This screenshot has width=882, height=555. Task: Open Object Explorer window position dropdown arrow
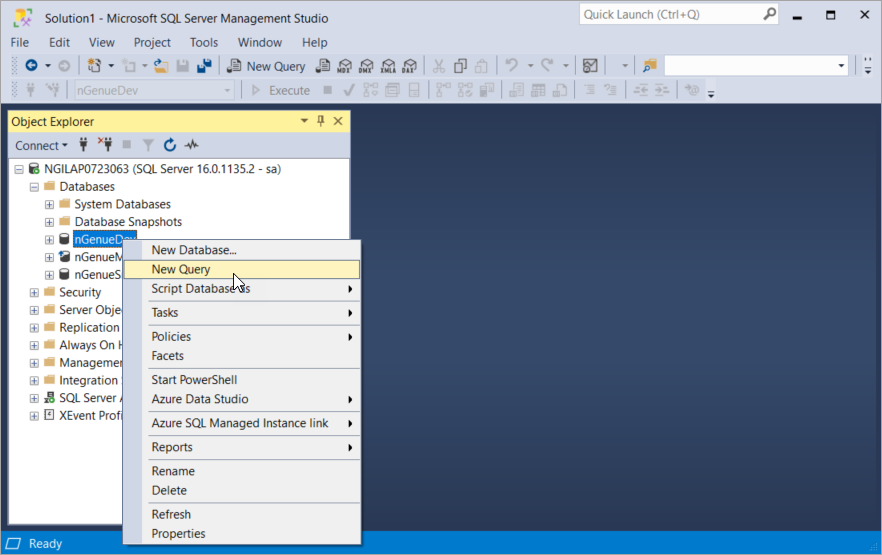click(x=304, y=121)
